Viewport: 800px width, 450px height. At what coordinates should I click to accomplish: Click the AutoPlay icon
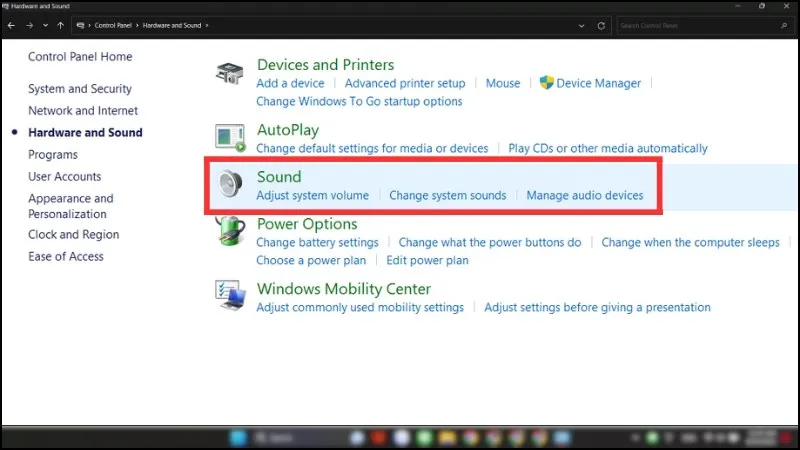pyautogui.click(x=230, y=138)
